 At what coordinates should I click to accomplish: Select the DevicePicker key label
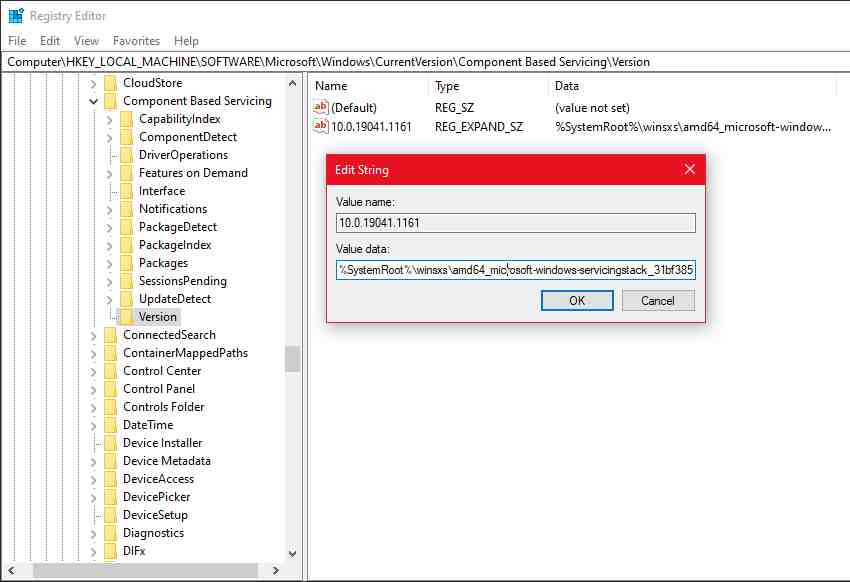pos(157,496)
